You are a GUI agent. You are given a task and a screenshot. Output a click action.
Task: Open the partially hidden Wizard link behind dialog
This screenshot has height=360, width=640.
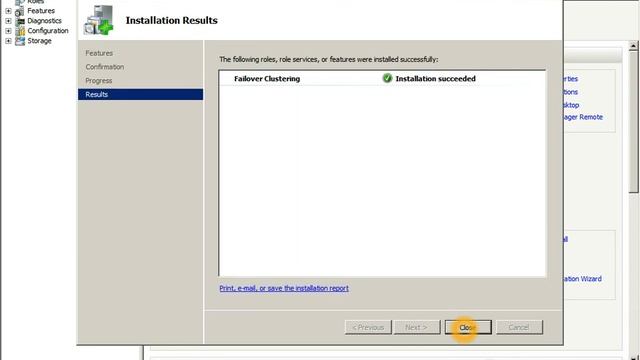coord(582,279)
